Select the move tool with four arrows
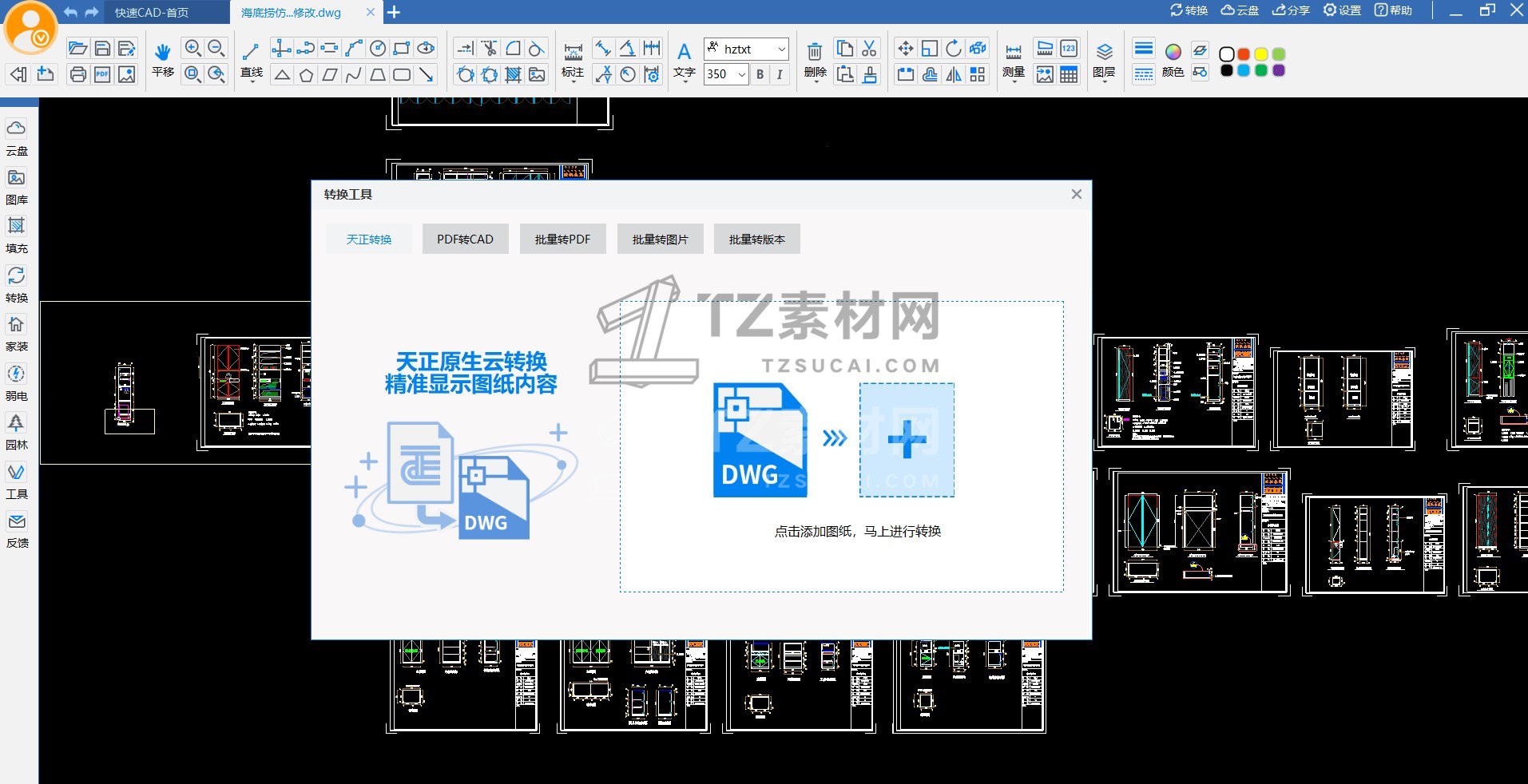The image size is (1528, 784). pos(905,49)
